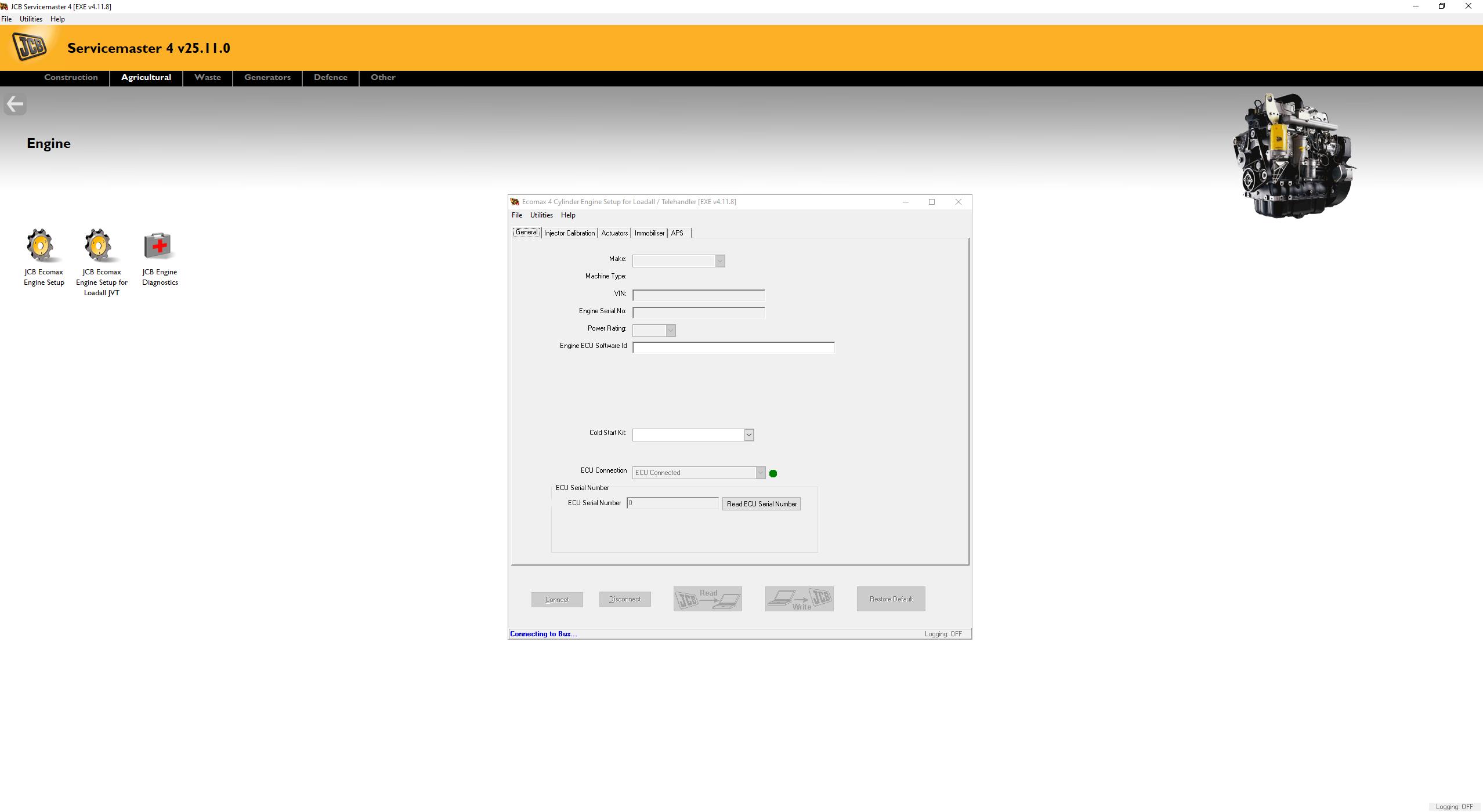
Task: Click the Disconnect button
Action: (624, 599)
